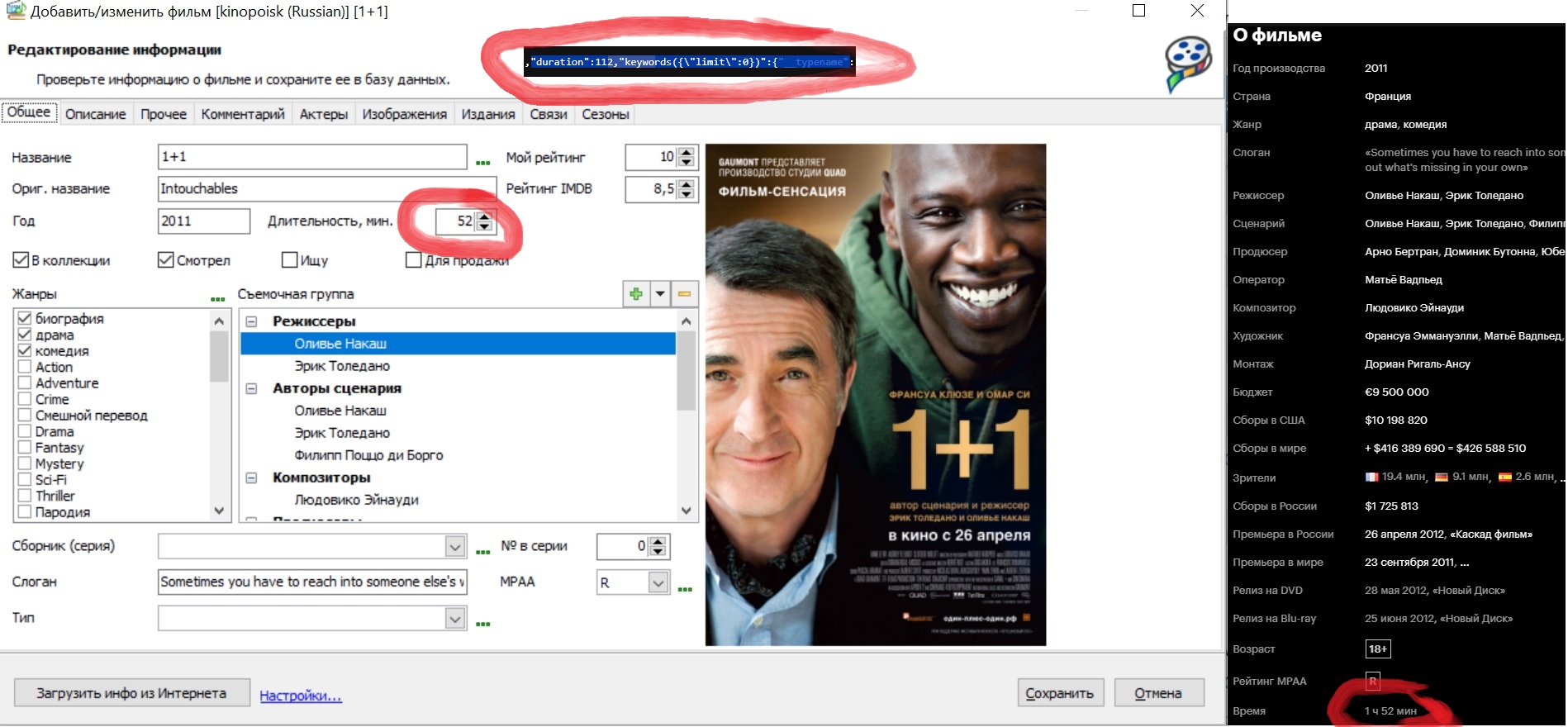
Task: Increase № в серии with the up arrow
Action: click(x=658, y=541)
